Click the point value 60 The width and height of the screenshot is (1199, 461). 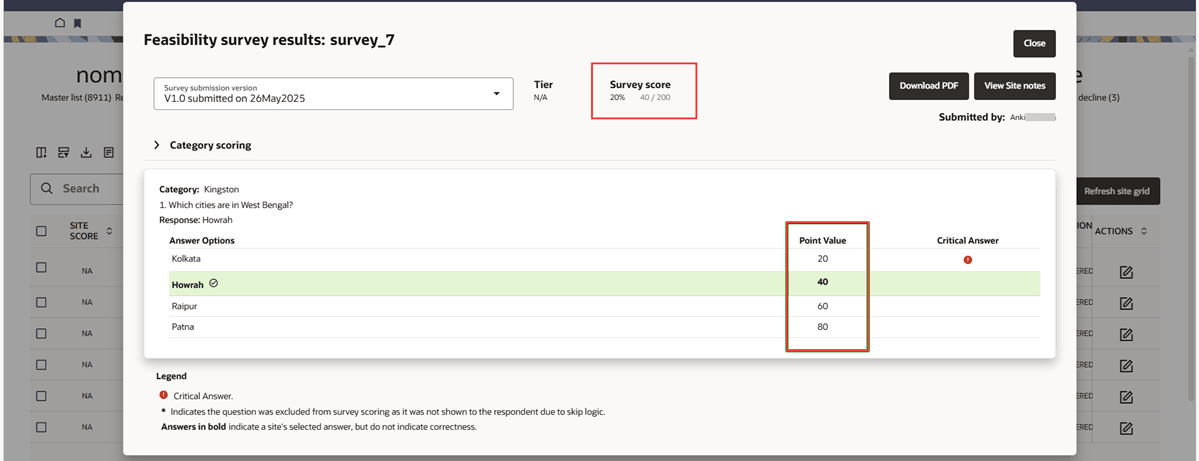point(823,307)
